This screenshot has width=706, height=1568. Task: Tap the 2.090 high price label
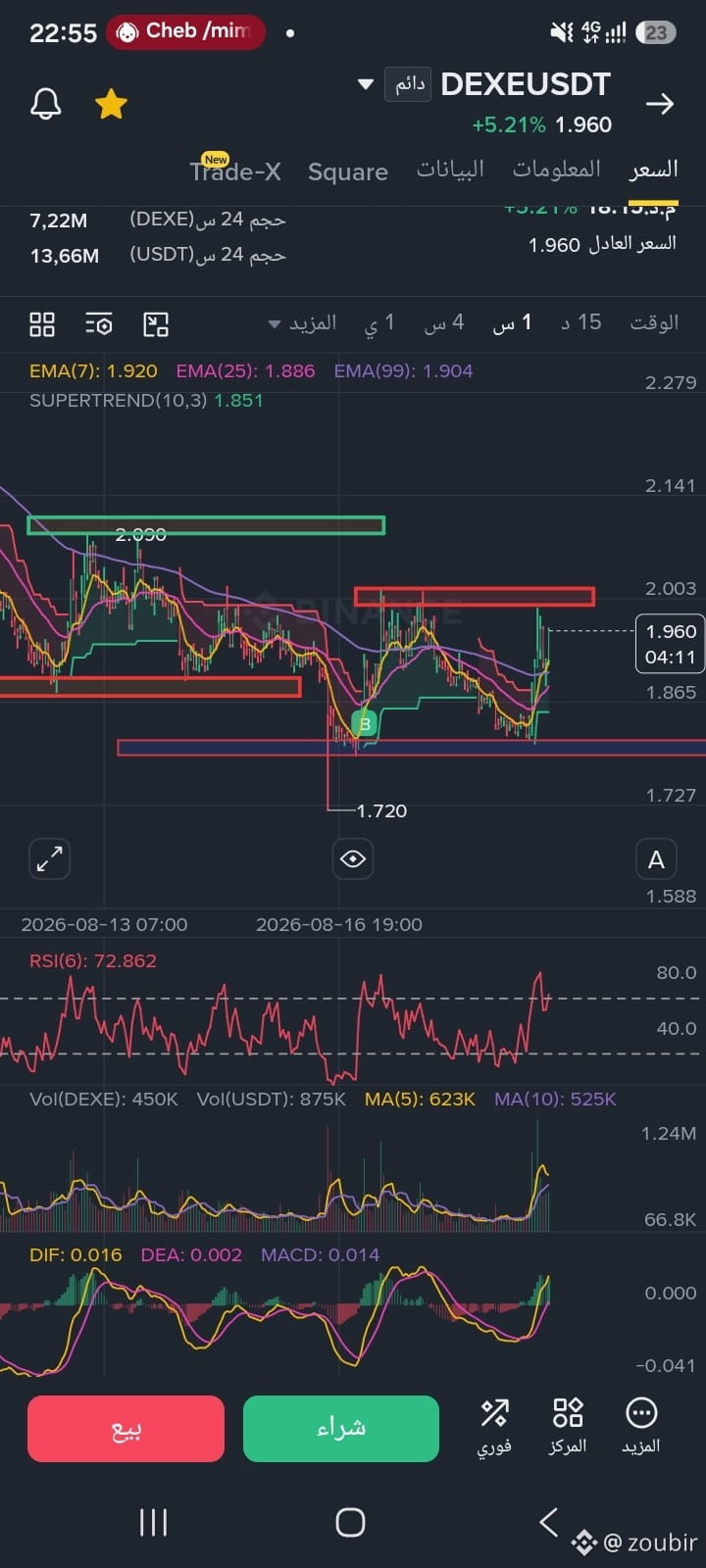tap(140, 534)
